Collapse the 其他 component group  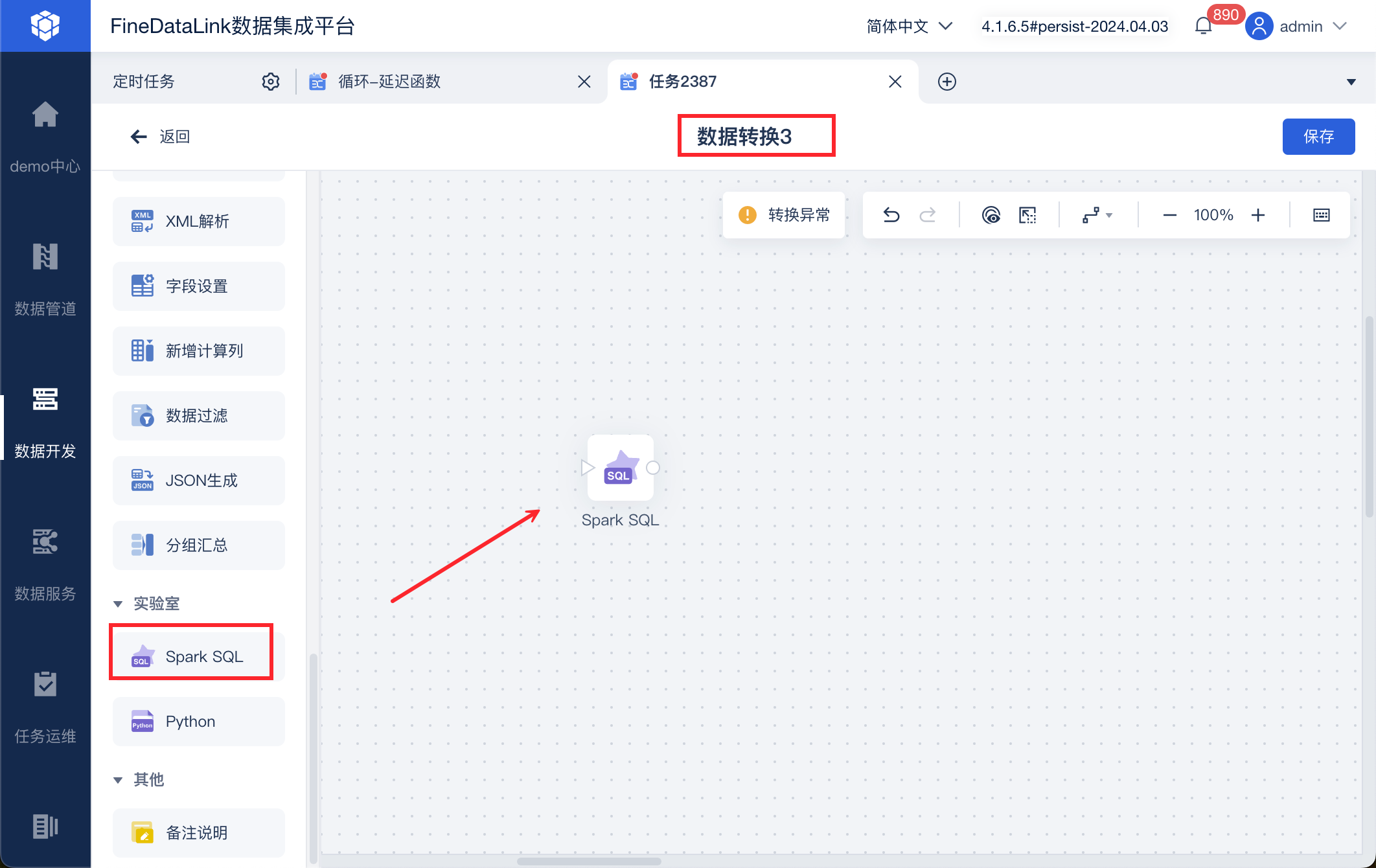[118, 780]
